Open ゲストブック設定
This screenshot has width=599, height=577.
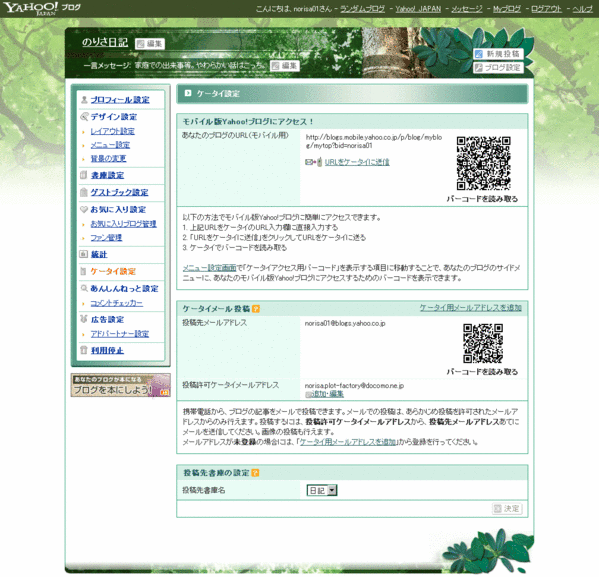point(119,193)
